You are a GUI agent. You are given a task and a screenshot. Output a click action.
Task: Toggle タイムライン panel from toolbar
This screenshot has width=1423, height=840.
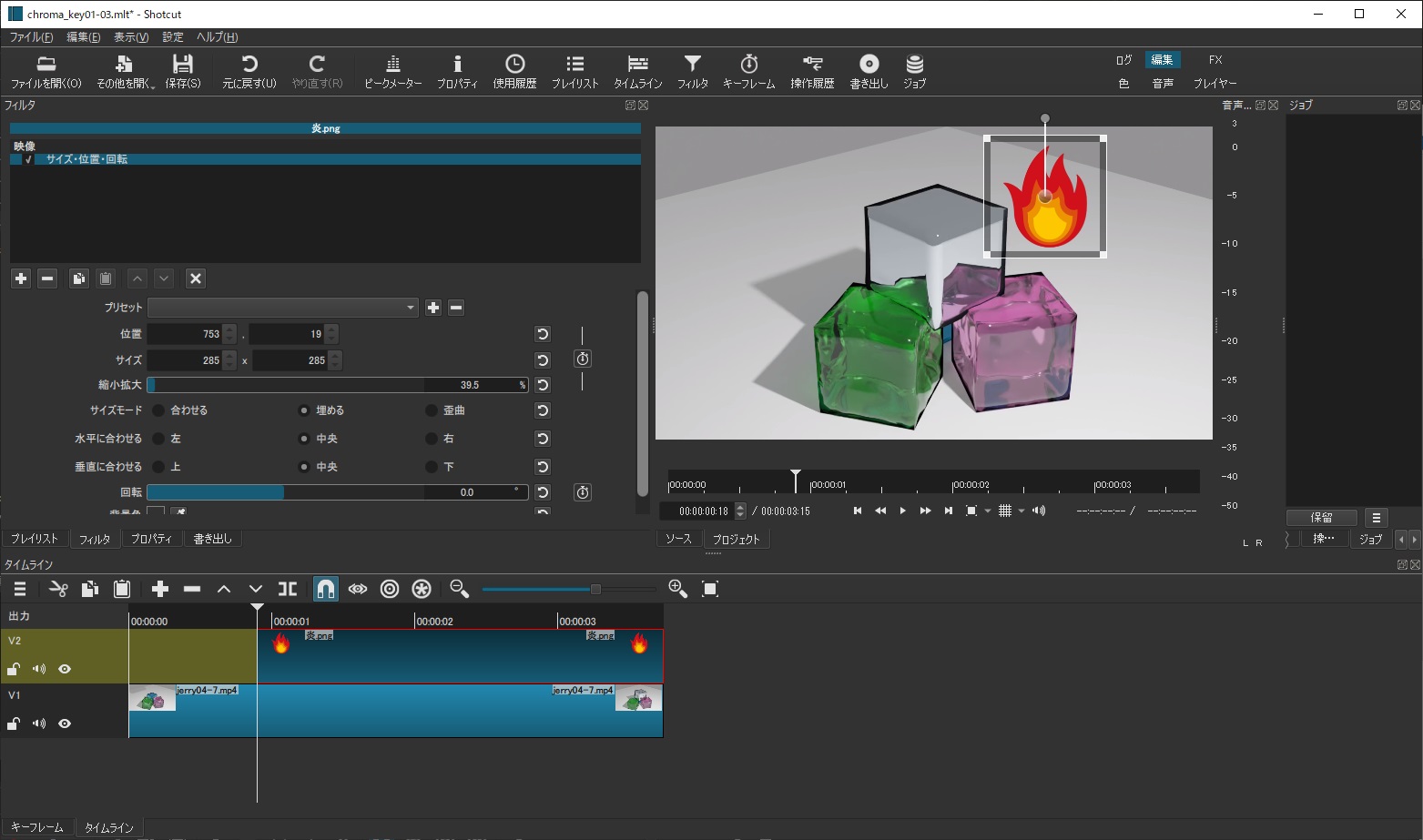pos(638,71)
